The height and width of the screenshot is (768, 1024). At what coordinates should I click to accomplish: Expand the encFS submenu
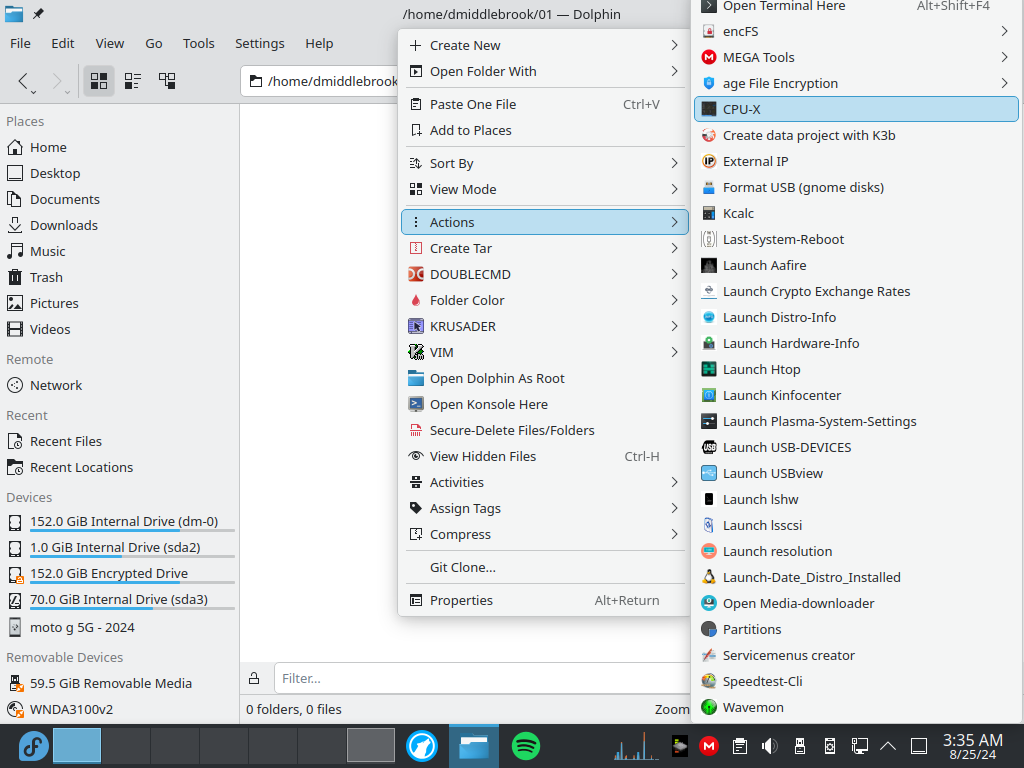click(x=856, y=31)
